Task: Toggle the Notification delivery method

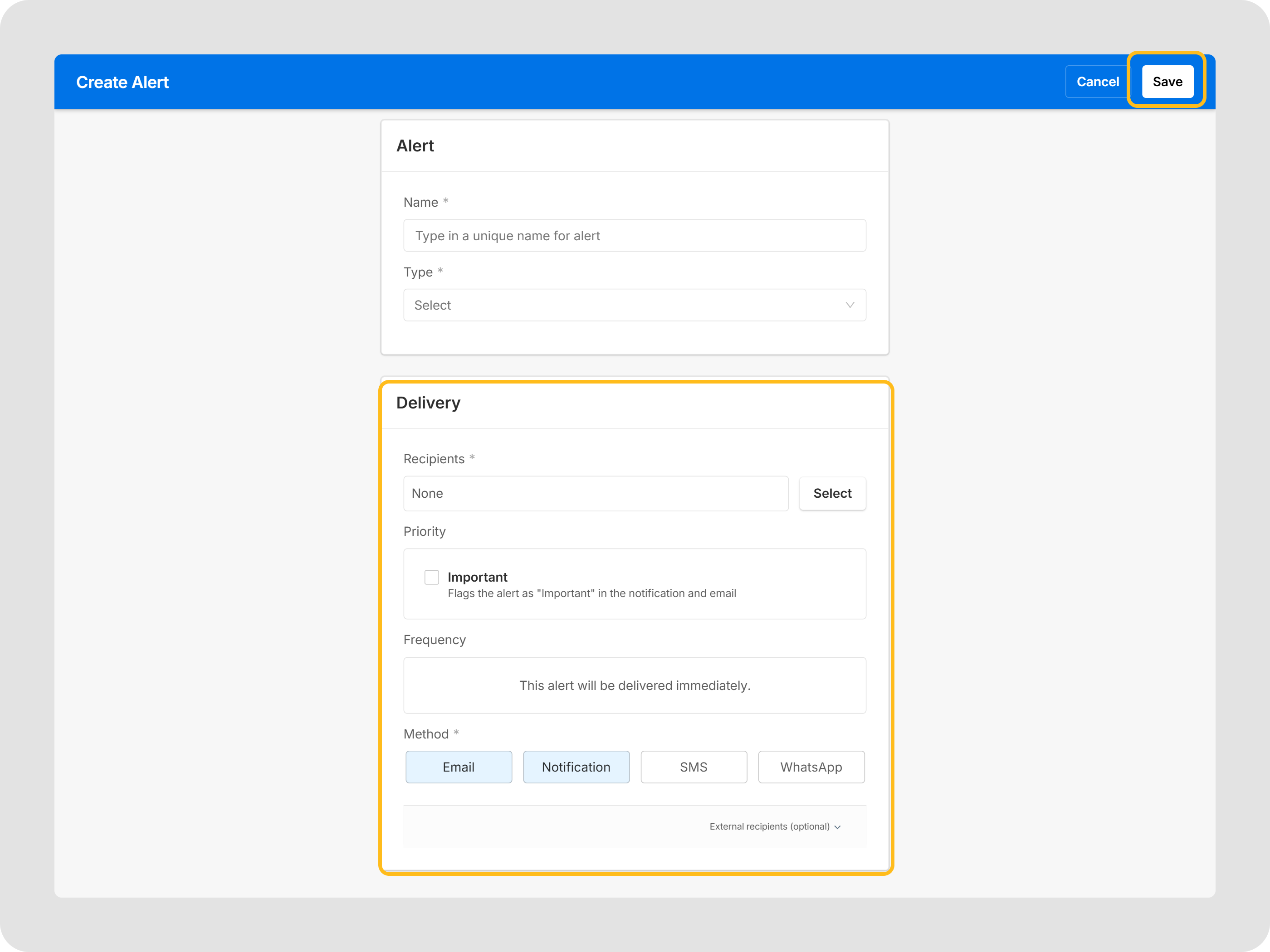Action: pyautogui.click(x=576, y=767)
